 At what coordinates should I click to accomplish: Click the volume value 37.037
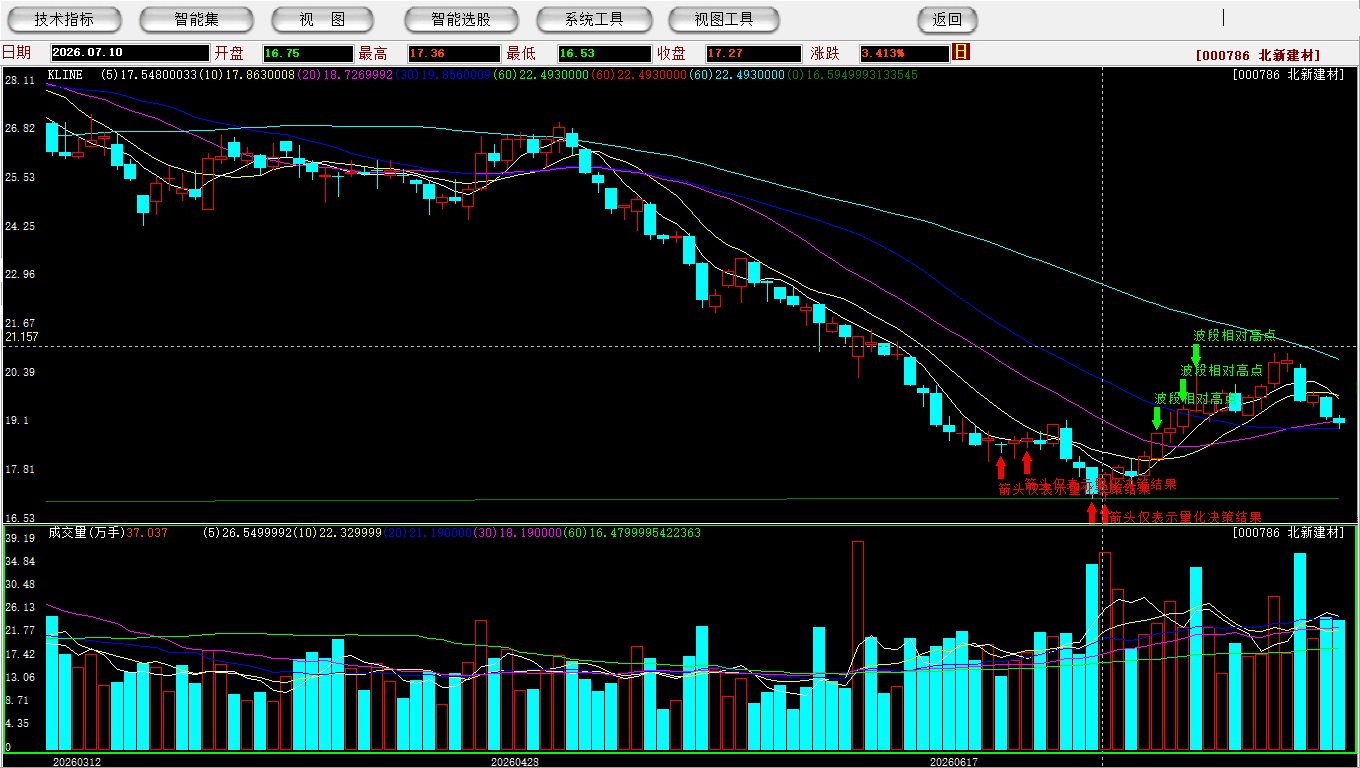[x=147, y=533]
